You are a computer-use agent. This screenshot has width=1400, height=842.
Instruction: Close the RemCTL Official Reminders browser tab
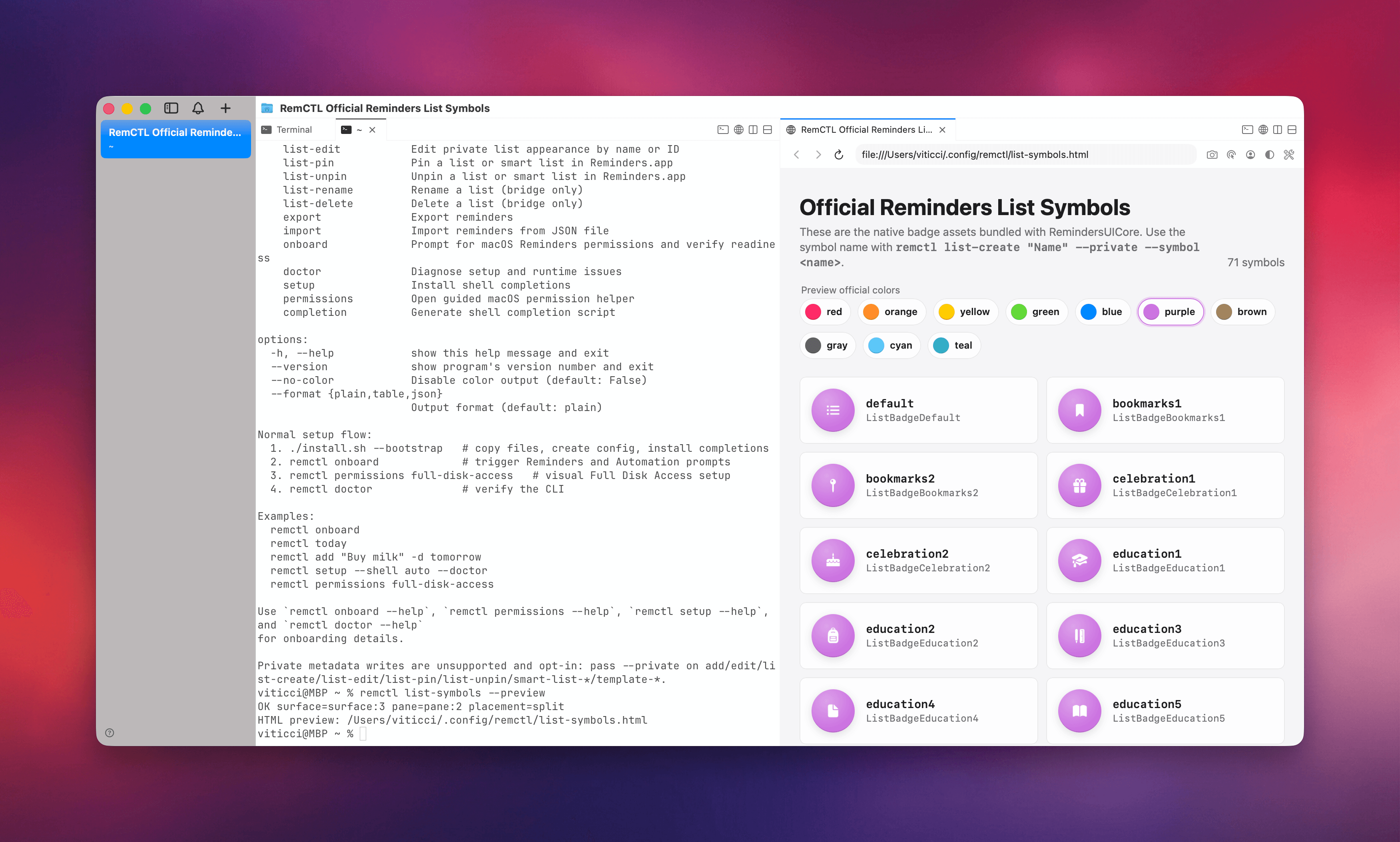coord(942,130)
